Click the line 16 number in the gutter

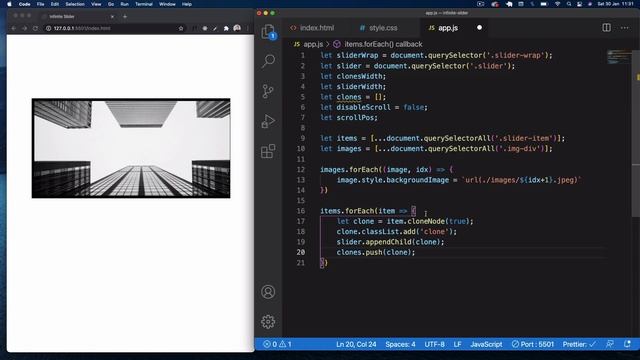click(301, 211)
